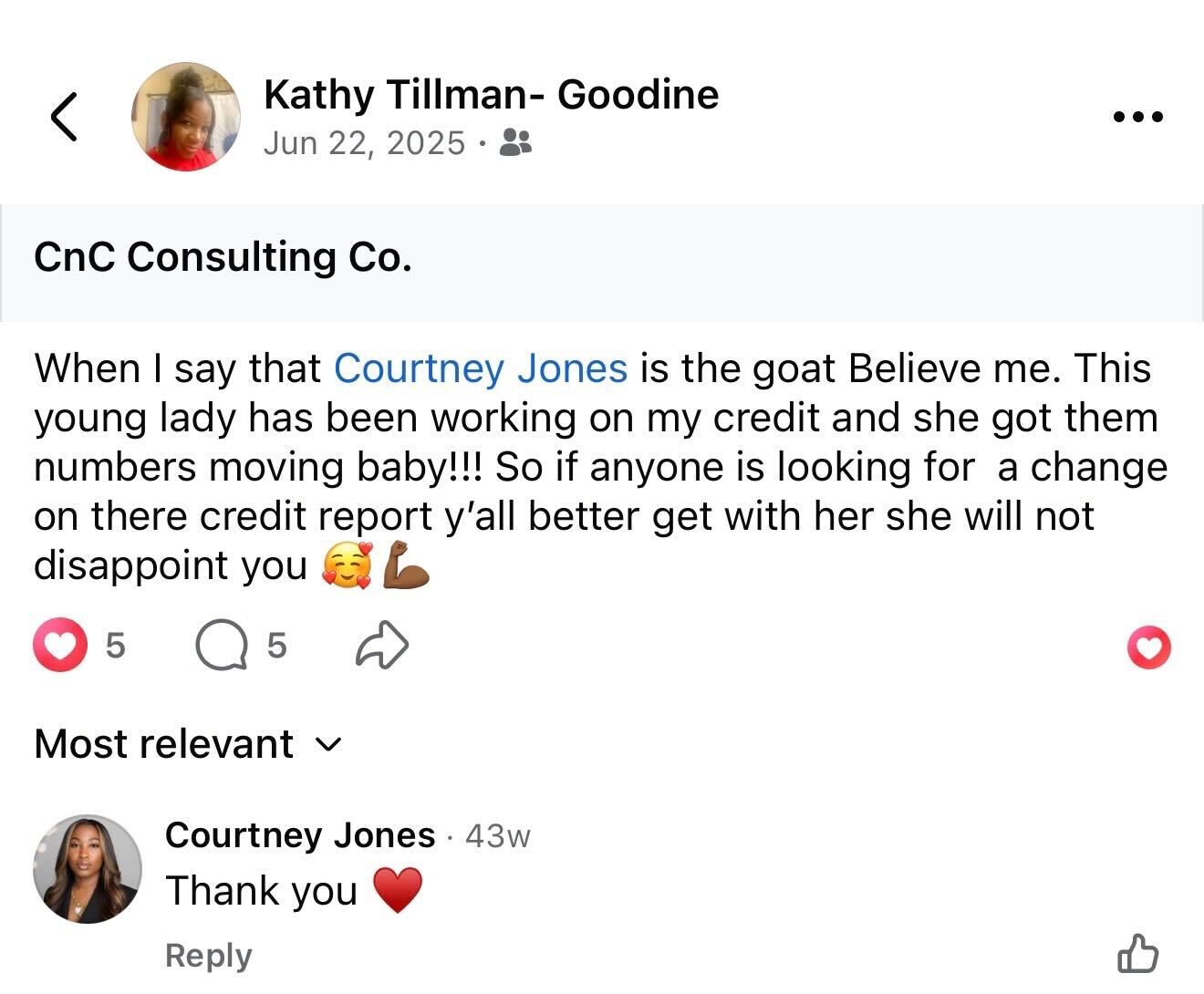The width and height of the screenshot is (1204, 994).
Task: Open Courtney Jones's name on the comment
Action: pos(300,835)
